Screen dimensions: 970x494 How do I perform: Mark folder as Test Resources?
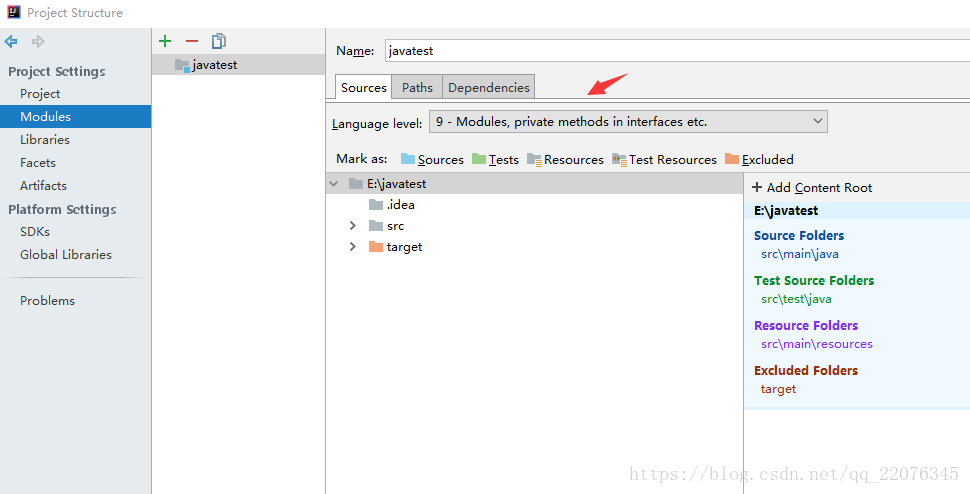pos(664,159)
